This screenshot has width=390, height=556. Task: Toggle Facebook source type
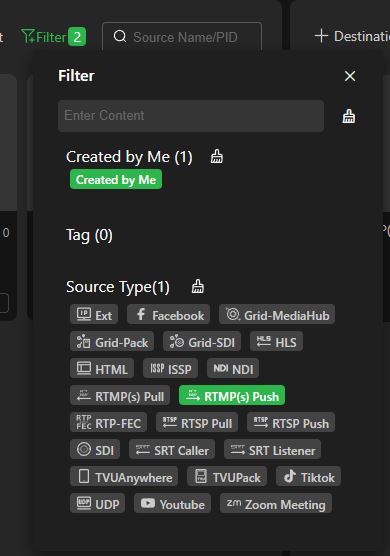point(169,315)
